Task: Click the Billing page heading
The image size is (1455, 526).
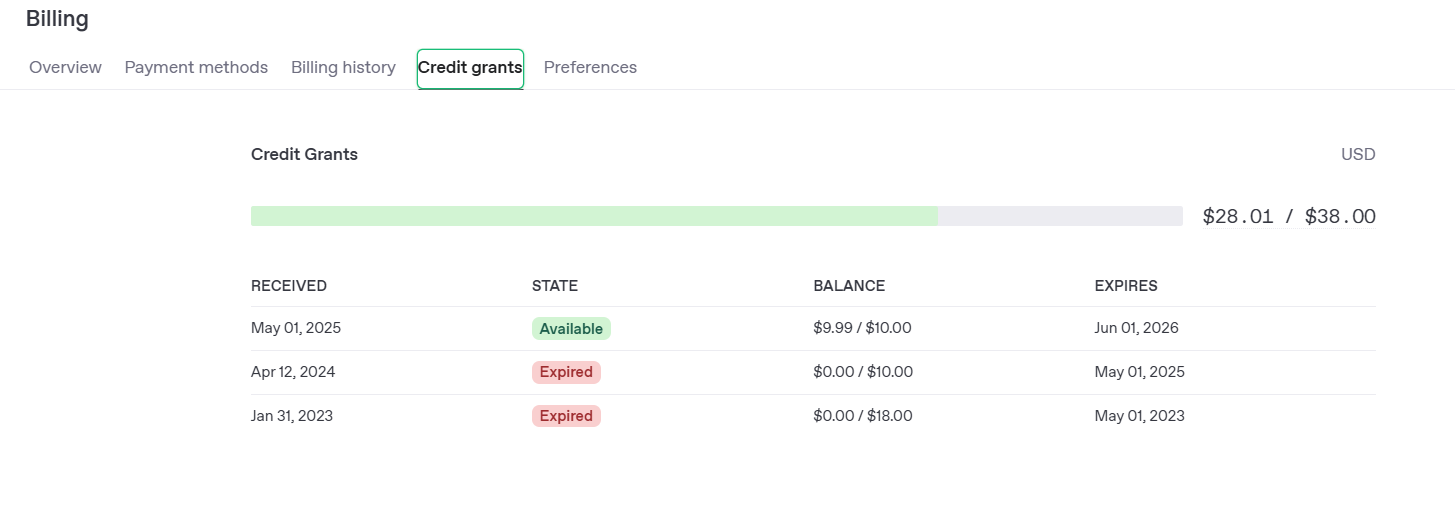Action: pyautogui.click(x=57, y=19)
